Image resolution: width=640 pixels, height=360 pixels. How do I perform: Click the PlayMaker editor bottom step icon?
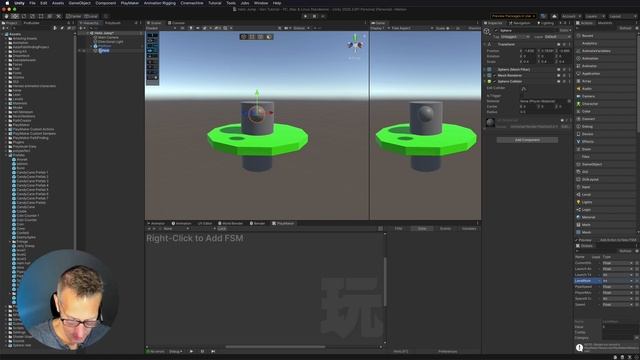tap(213, 351)
